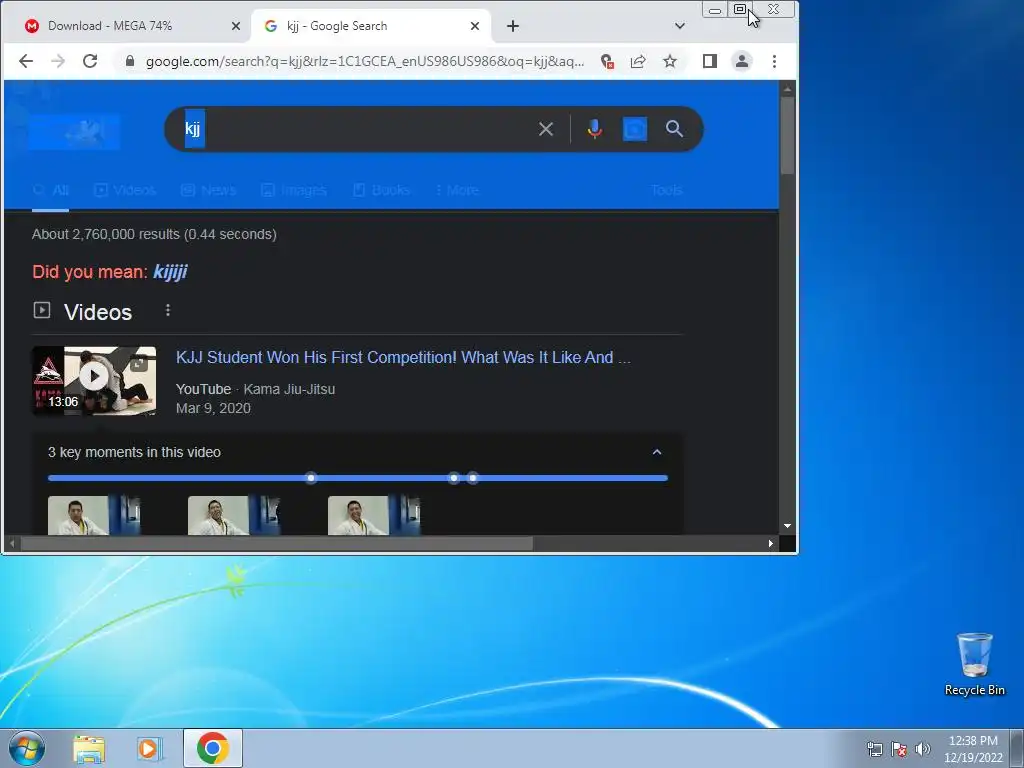Open File Explorer from the taskbar

coord(89,748)
